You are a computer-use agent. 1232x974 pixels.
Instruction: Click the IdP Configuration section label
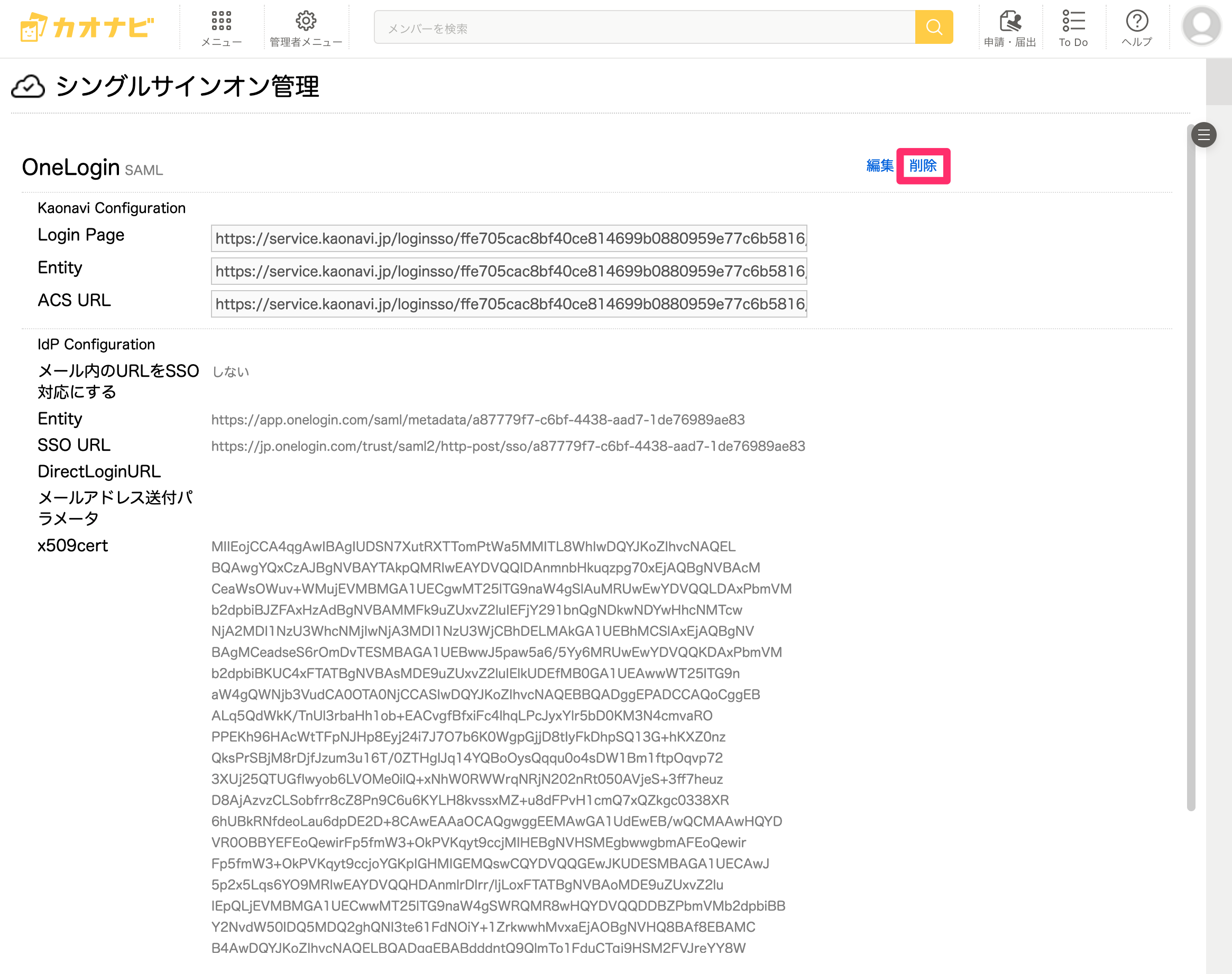coord(96,345)
